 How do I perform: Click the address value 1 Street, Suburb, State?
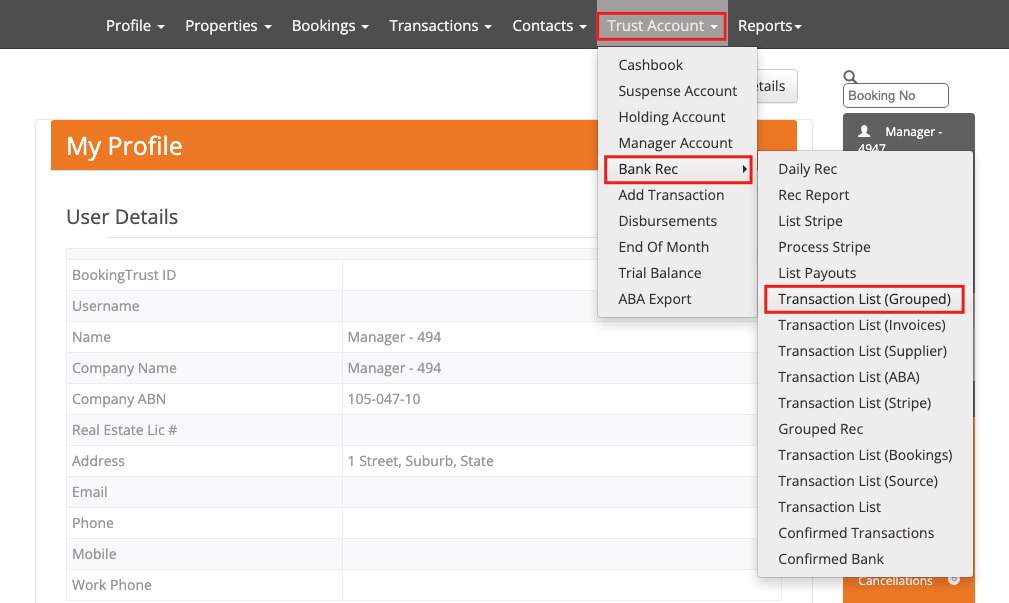[x=421, y=461]
